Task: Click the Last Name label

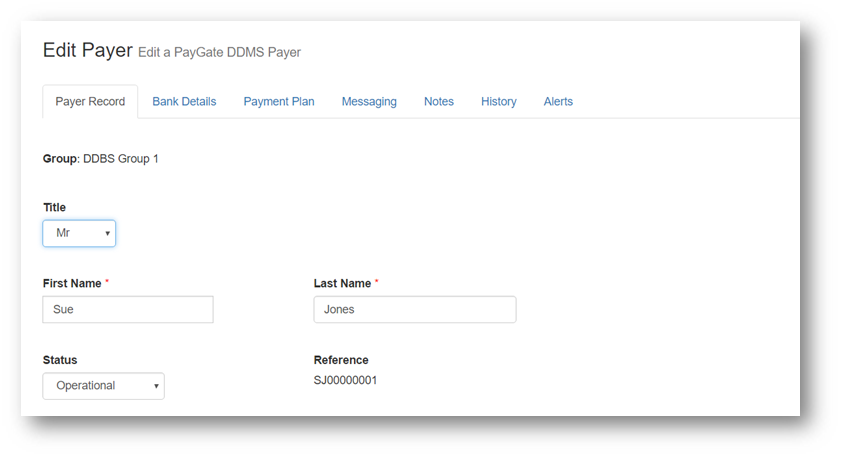Action: pyautogui.click(x=342, y=284)
